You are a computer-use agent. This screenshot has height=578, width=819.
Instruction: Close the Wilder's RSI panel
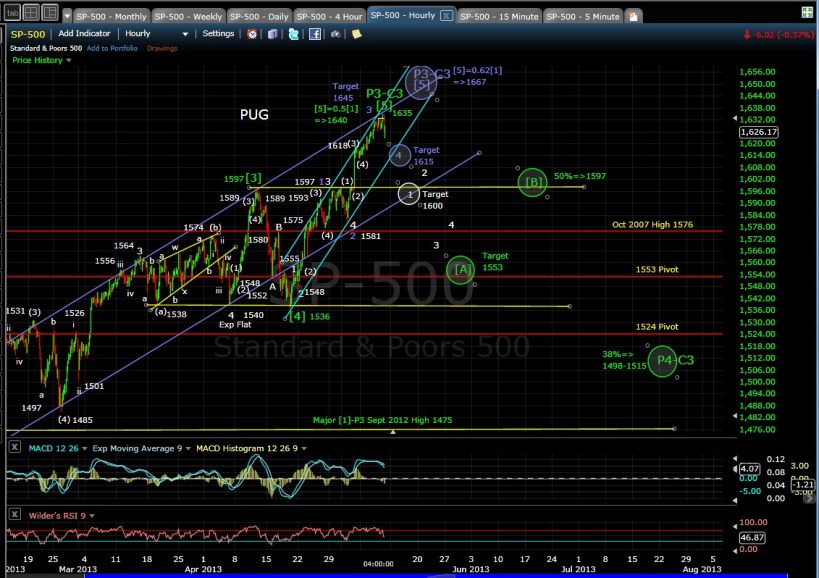coord(15,514)
